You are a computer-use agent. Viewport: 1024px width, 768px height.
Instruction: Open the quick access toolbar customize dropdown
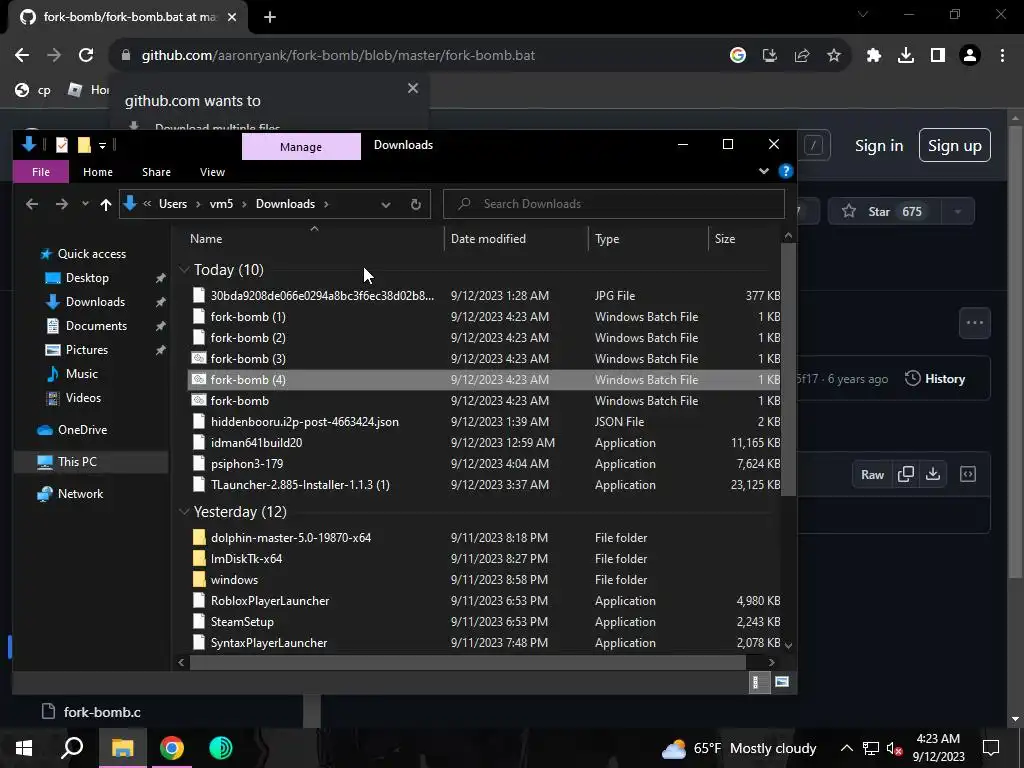click(x=103, y=146)
